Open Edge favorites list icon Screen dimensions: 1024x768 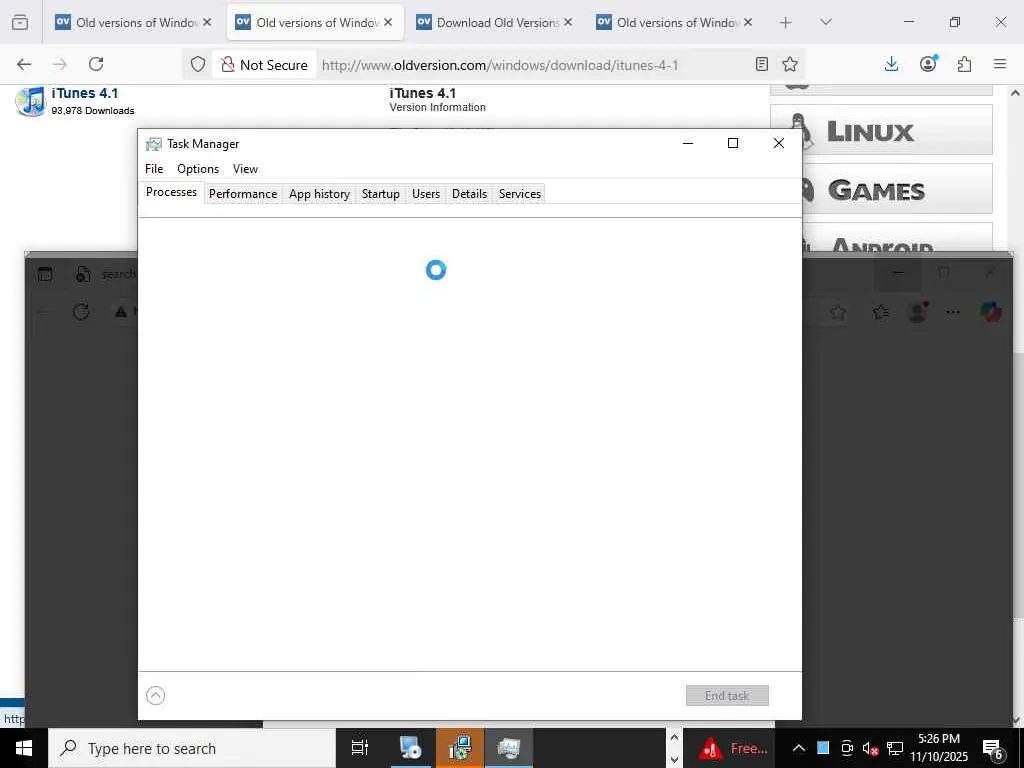880,312
